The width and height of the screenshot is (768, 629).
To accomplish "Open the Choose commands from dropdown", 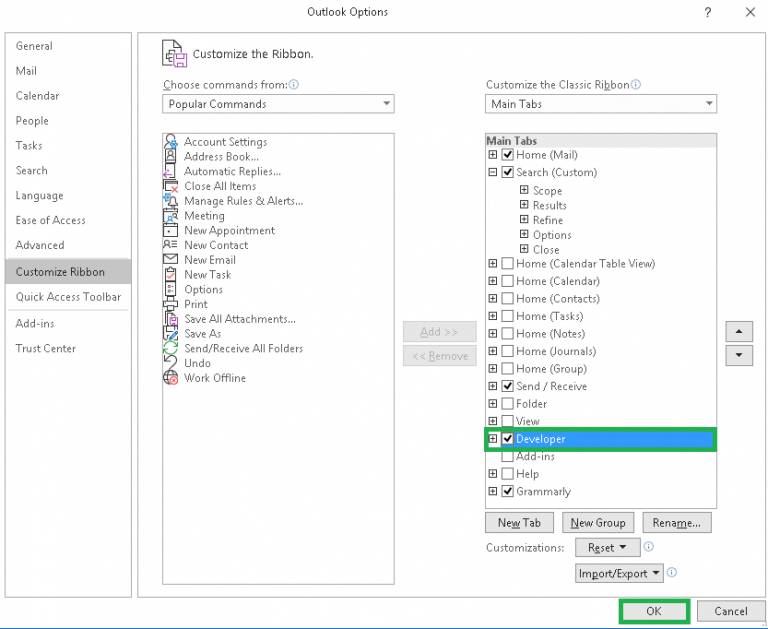I will pyautogui.click(x=278, y=104).
